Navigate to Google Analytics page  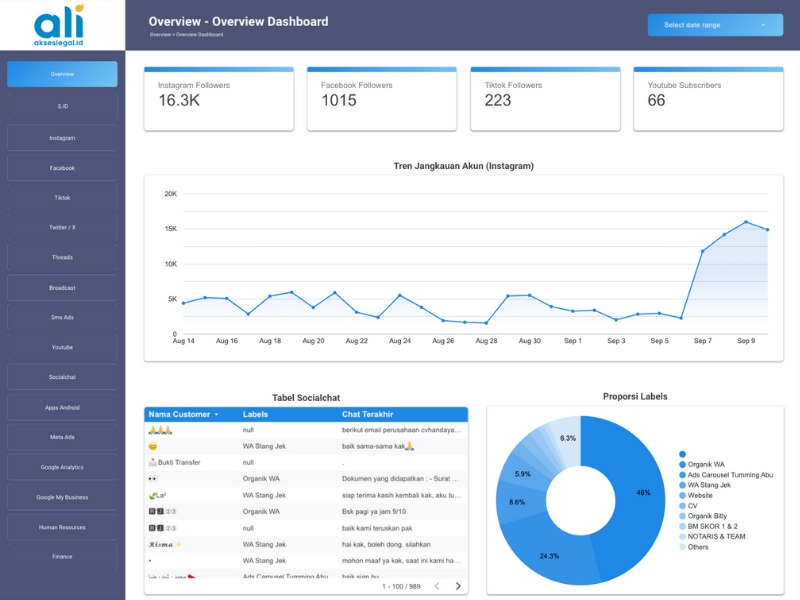point(62,467)
